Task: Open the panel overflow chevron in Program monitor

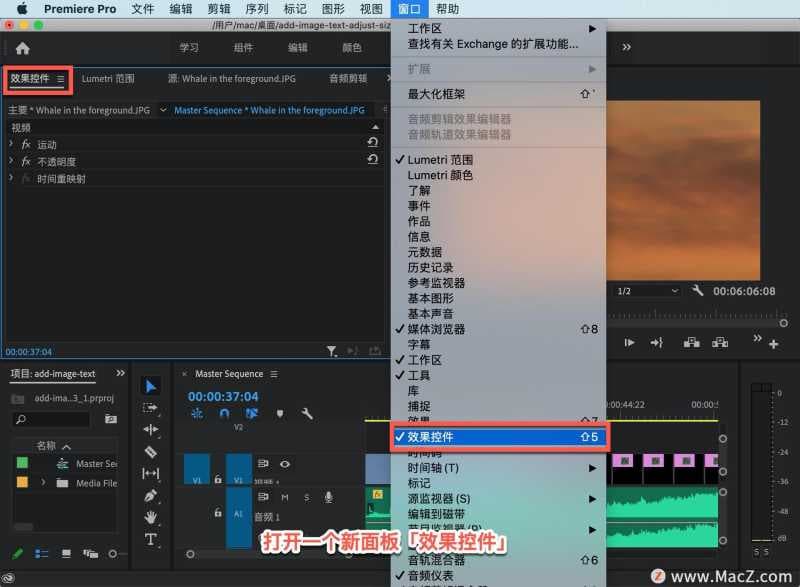Action: [x=758, y=339]
